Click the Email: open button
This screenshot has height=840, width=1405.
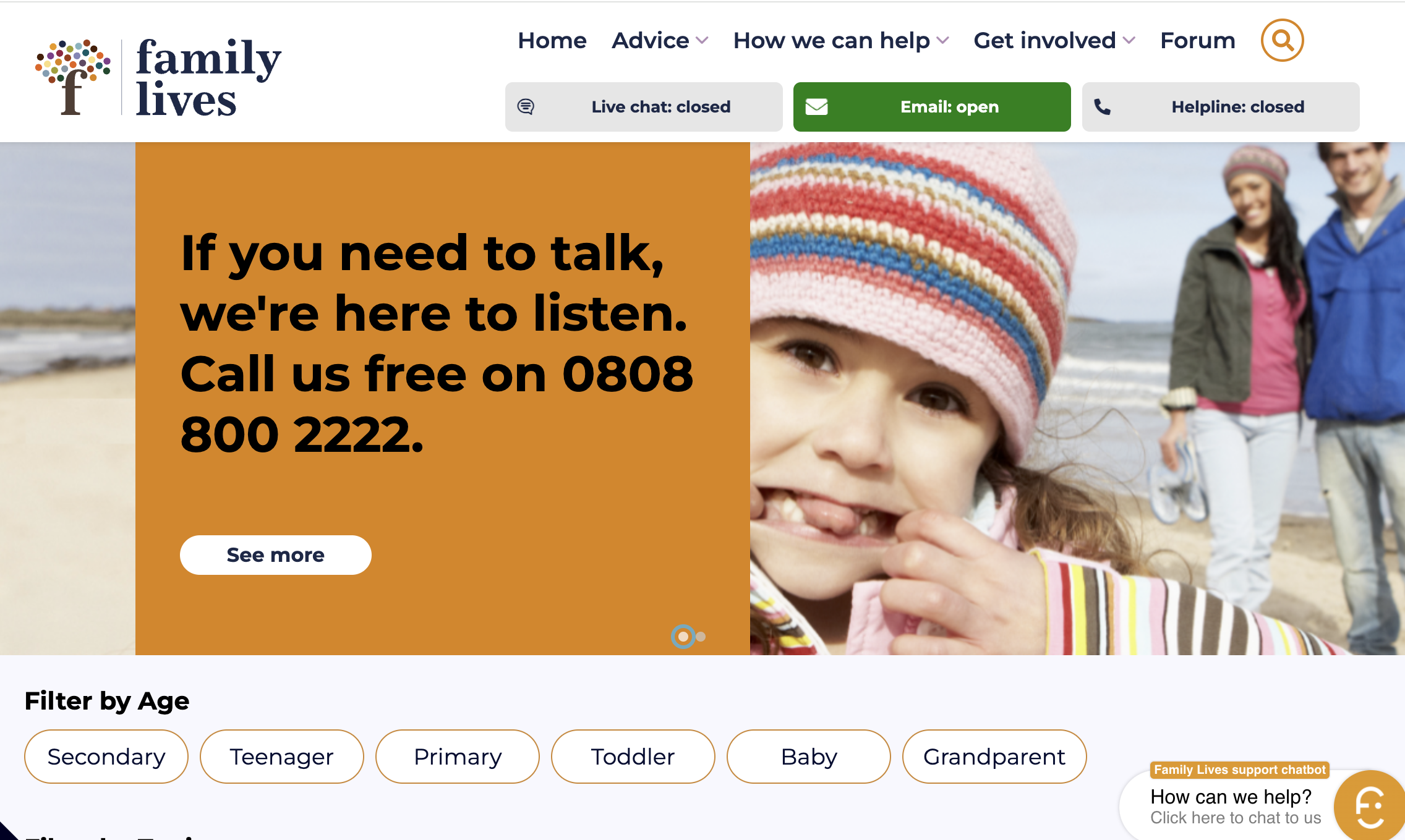click(x=932, y=107)
